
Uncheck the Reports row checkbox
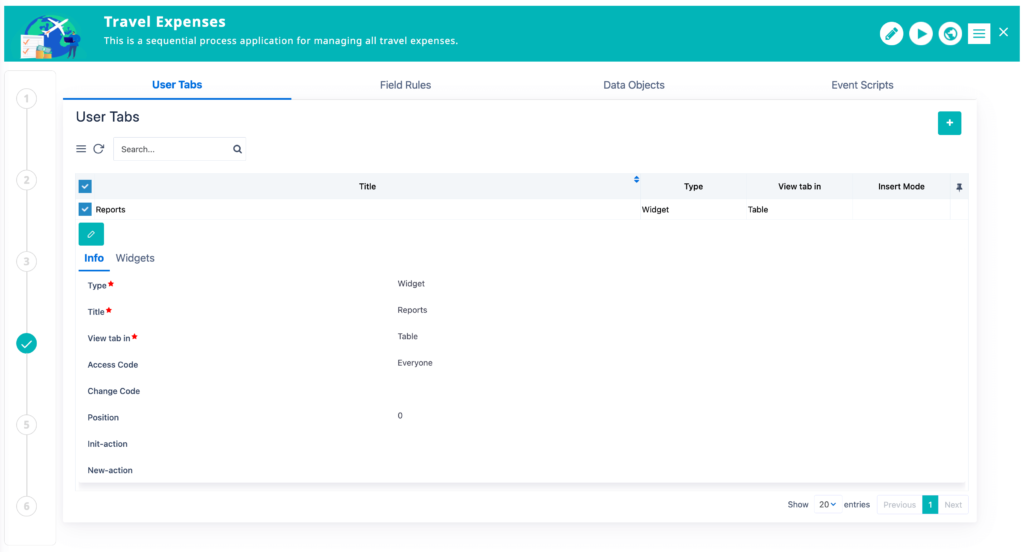click(85, 209)
